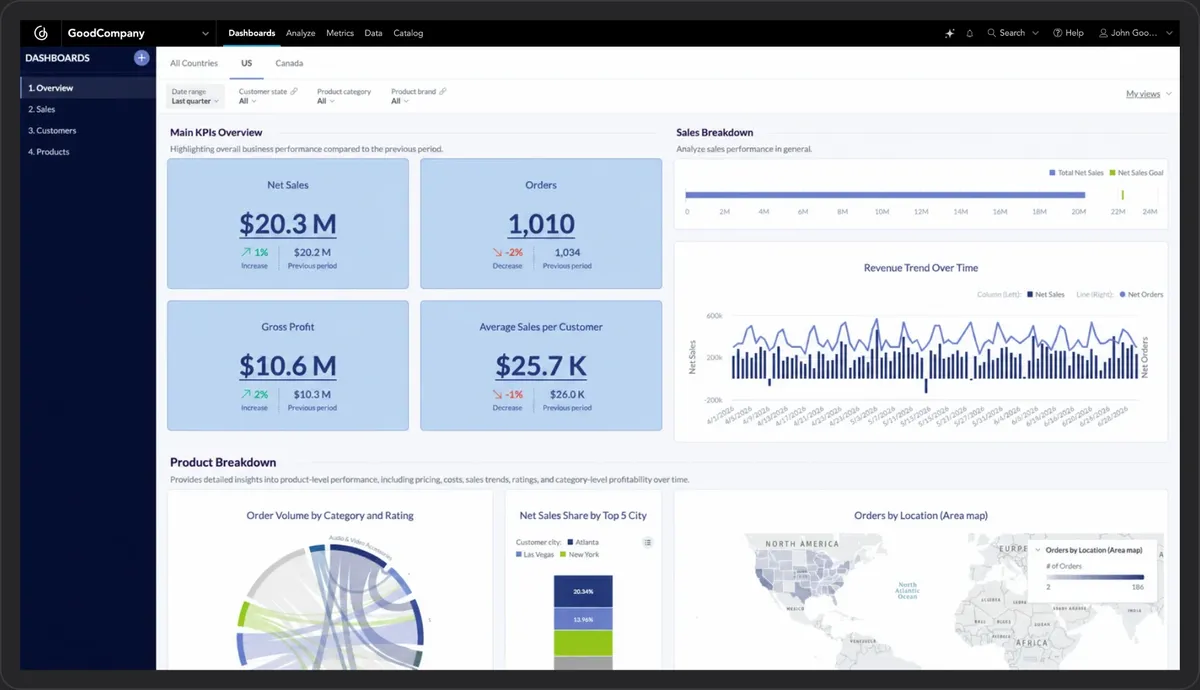Click Average Sales per Customer decrease arrow

[498, 395]
